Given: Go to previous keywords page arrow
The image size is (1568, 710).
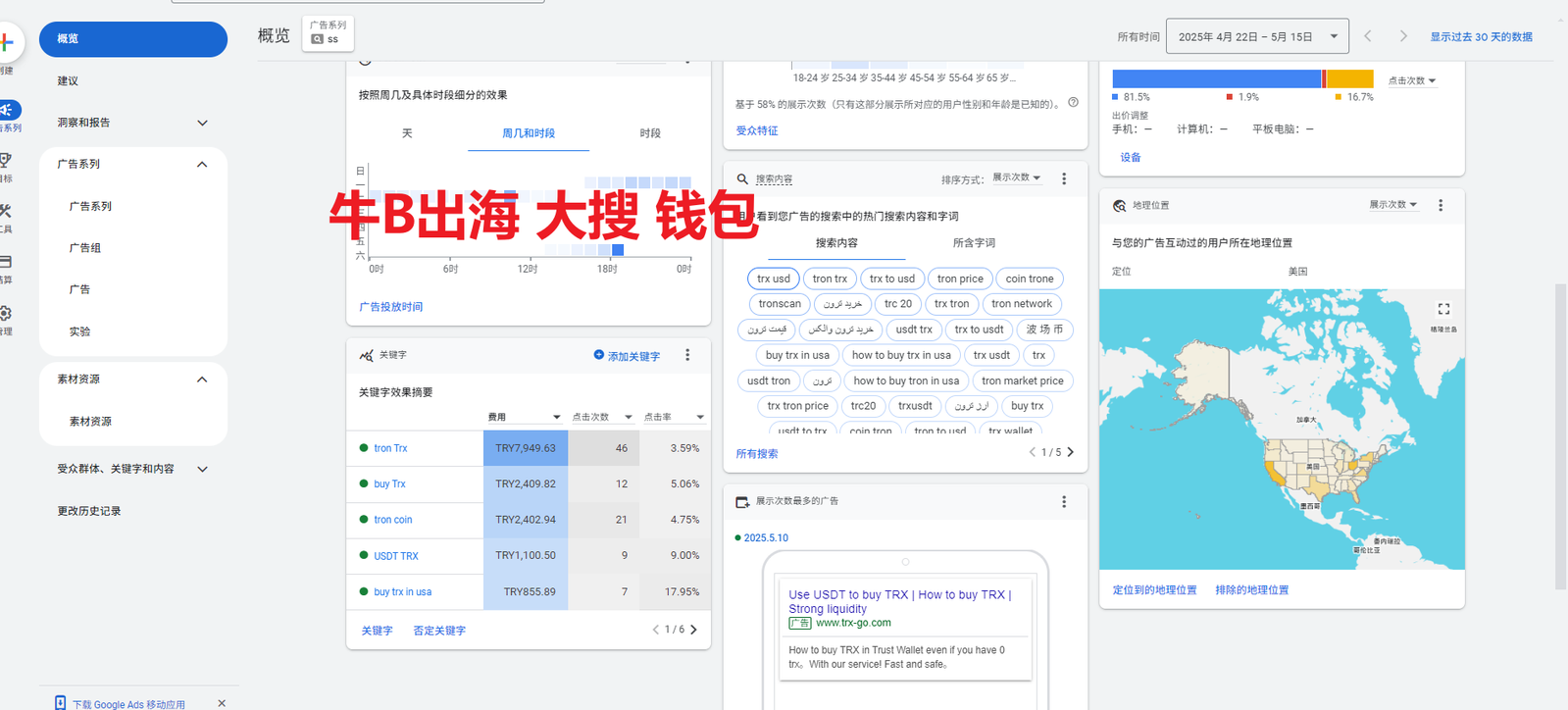Looking at the screenshot, I should click(656, 630).
